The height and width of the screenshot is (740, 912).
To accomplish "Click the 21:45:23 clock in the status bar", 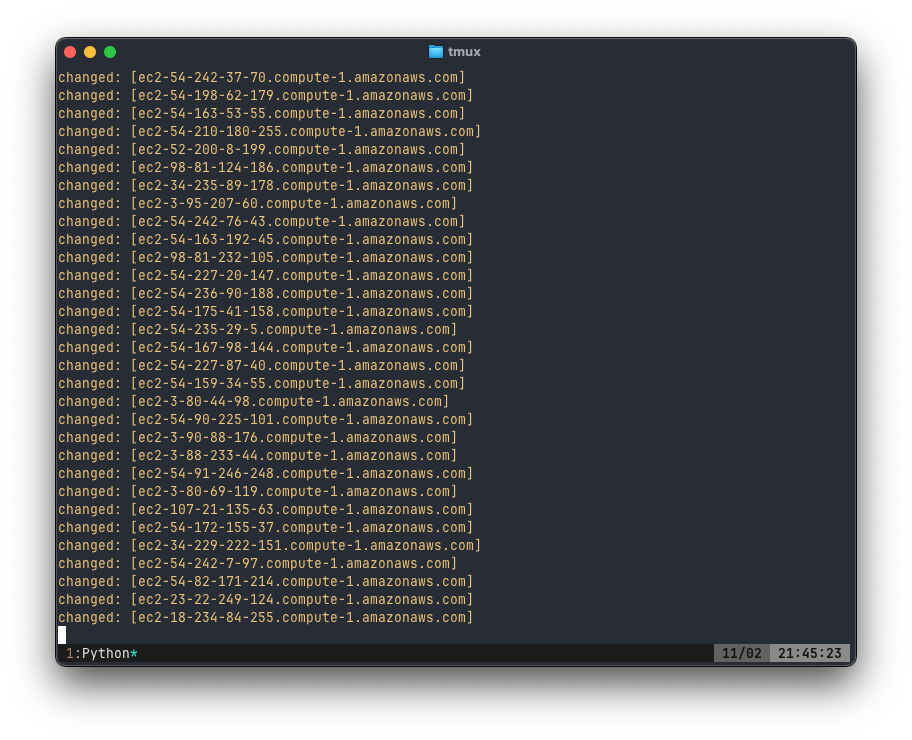I will pyautogui.click(x=809, y=654).
